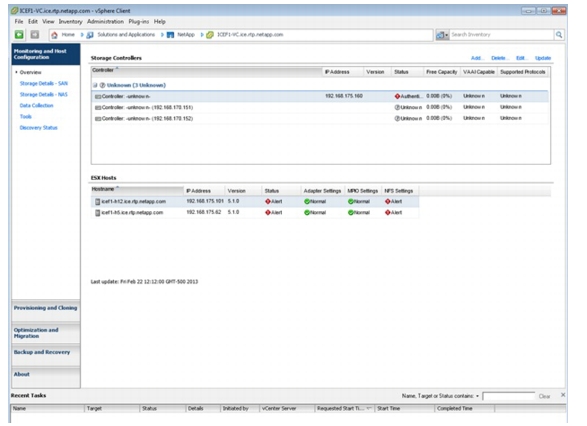Click red Alert status icon for icef1-h12 host
The image size is (587, 426).
click(x=268, y=201)
